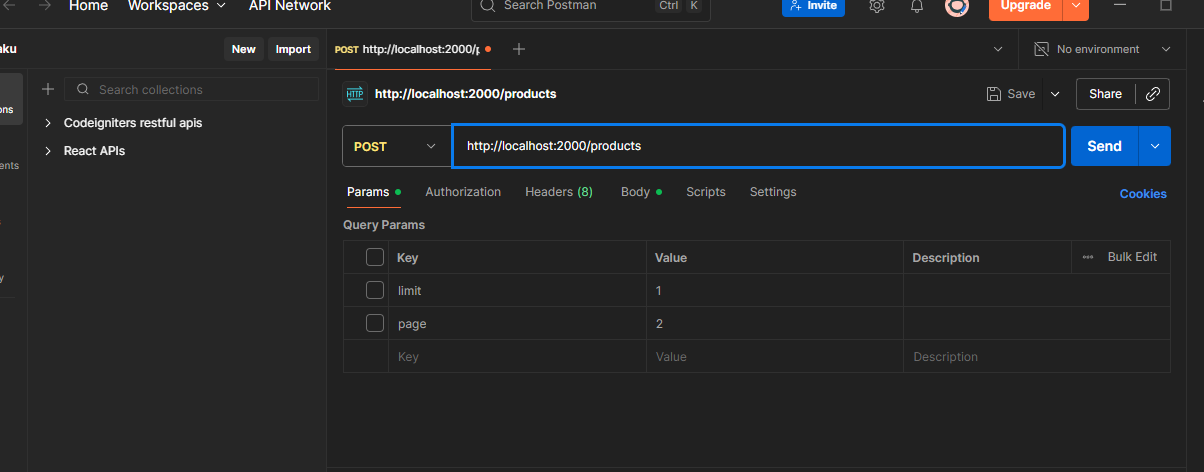Screen dimensions: 1204x472
Task: Open the three-dots column options in params table
Action: pyautogui.click(x=1088, y=257)
